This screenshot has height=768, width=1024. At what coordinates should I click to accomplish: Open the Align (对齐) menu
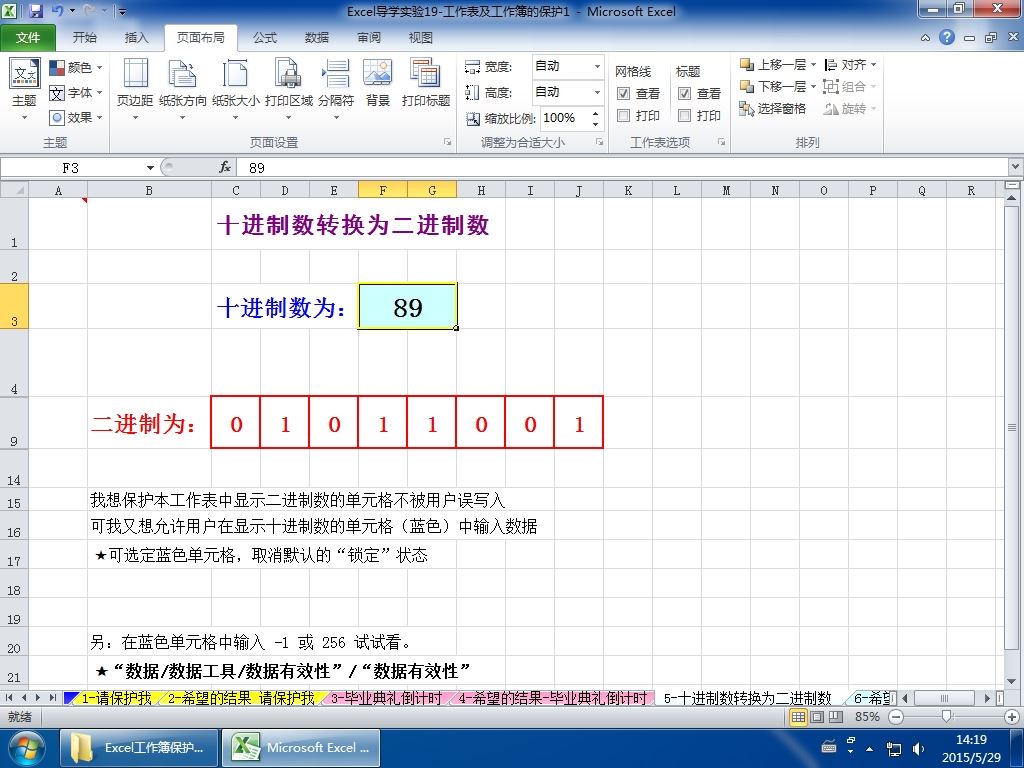(850, 65)
